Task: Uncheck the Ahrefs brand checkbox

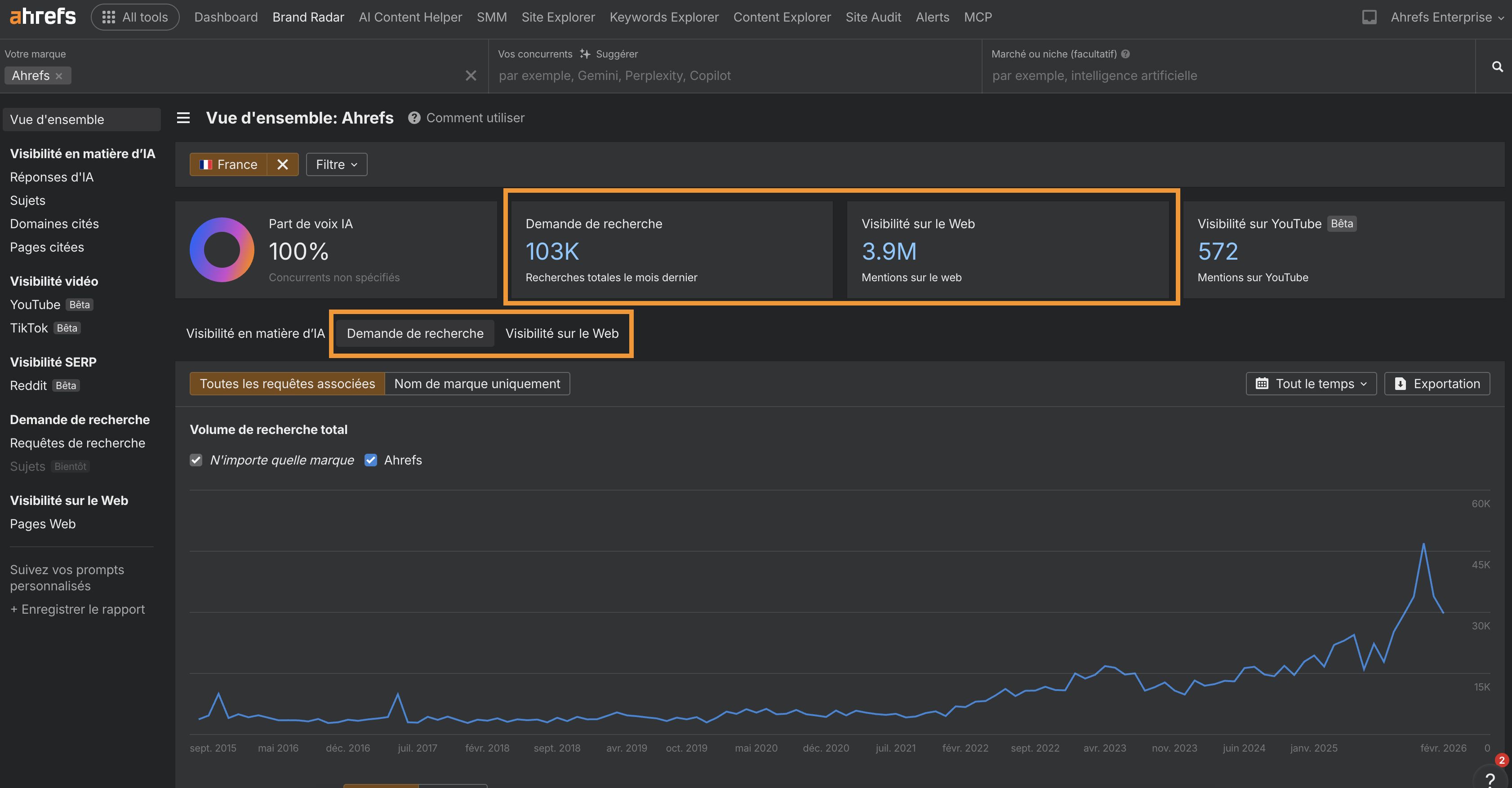Action: 370,460
